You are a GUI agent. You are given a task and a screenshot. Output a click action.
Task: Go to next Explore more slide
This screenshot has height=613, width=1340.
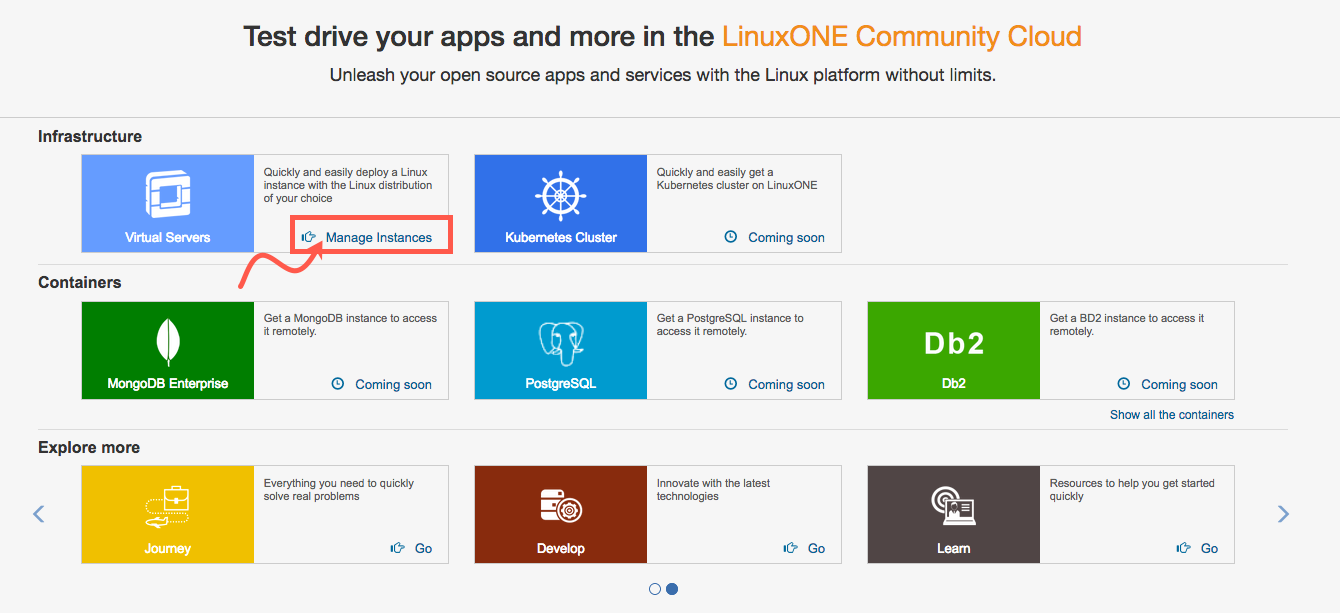click(1283, 514)
